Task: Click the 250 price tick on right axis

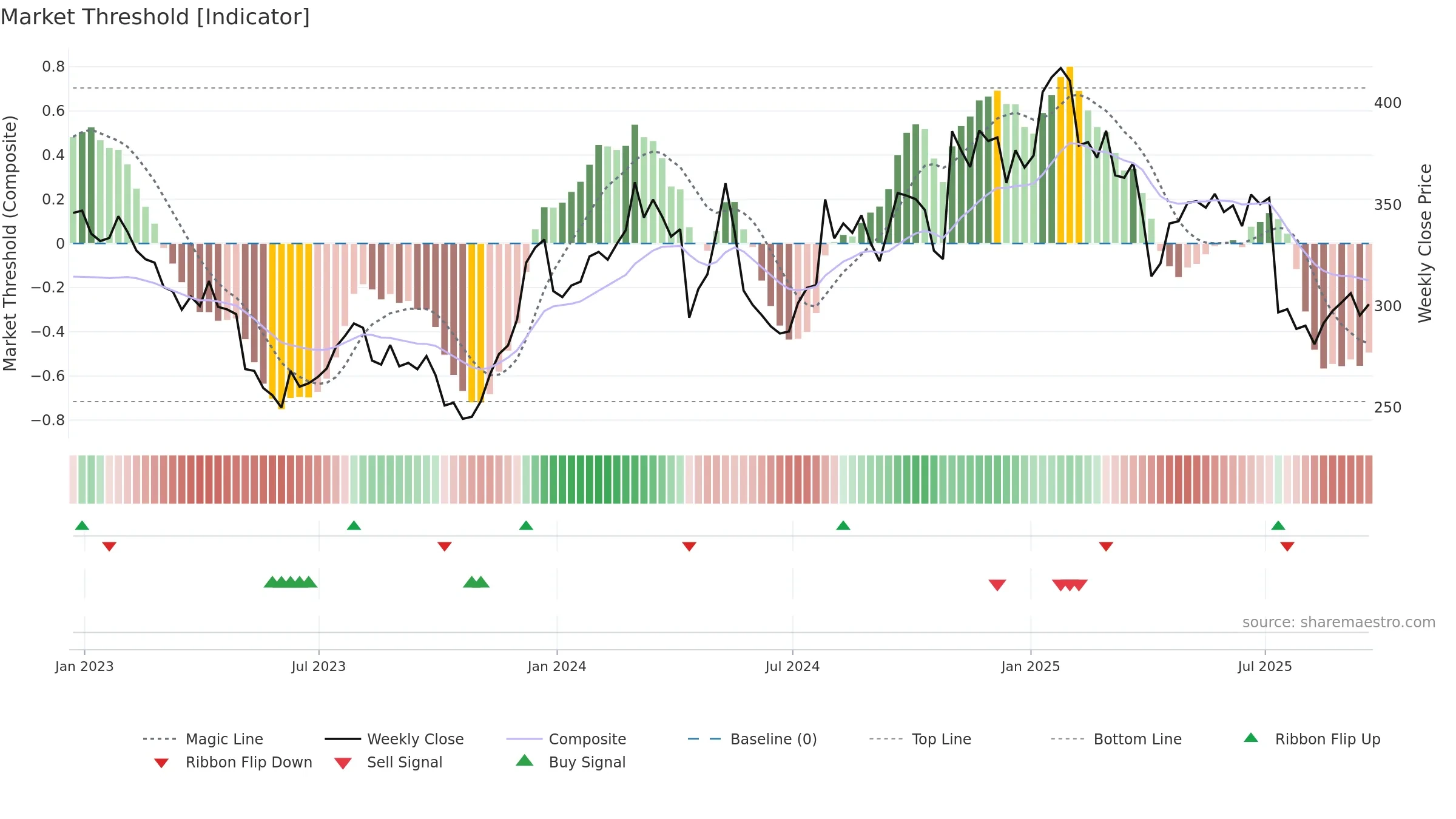Action: (1388, 408)
